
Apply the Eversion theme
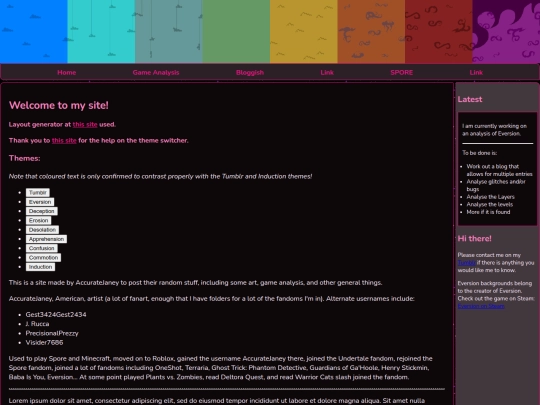(40, 202)
